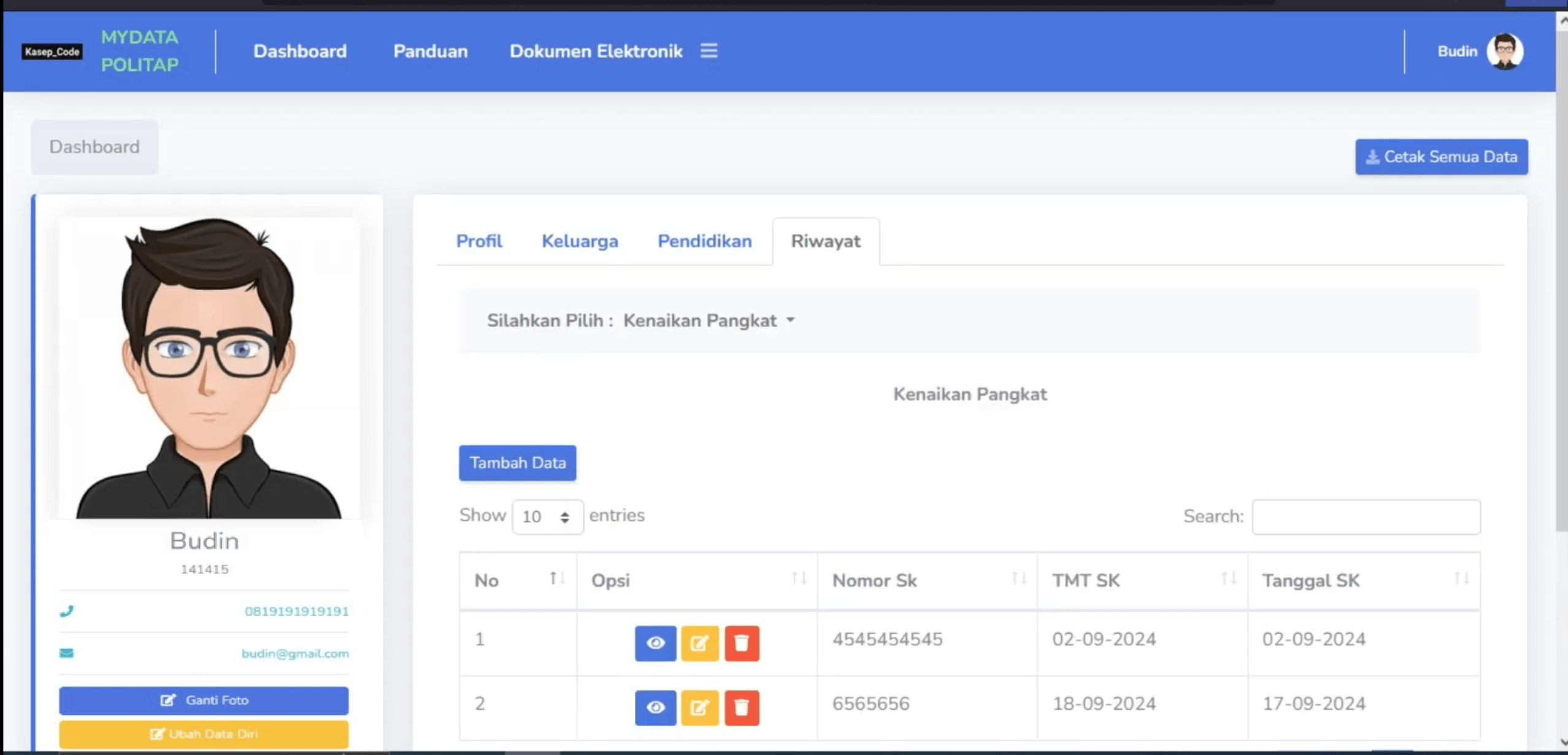Screen dimensions: 1568x755
Task: Switch to the Pendidikan tab
Action: 704,241
